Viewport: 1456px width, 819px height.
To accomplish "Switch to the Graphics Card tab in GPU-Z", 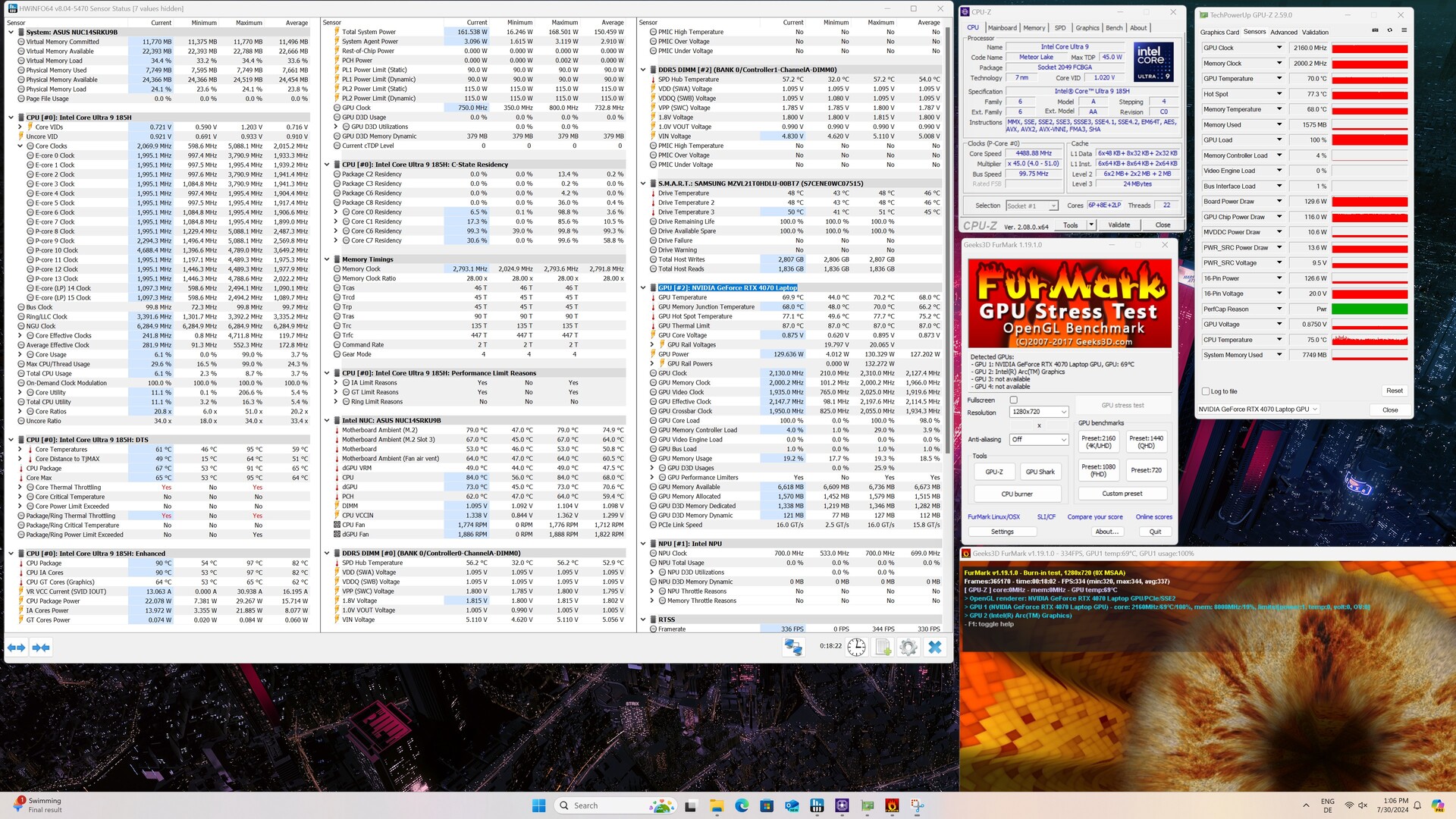I will [x=1219, y=33].
